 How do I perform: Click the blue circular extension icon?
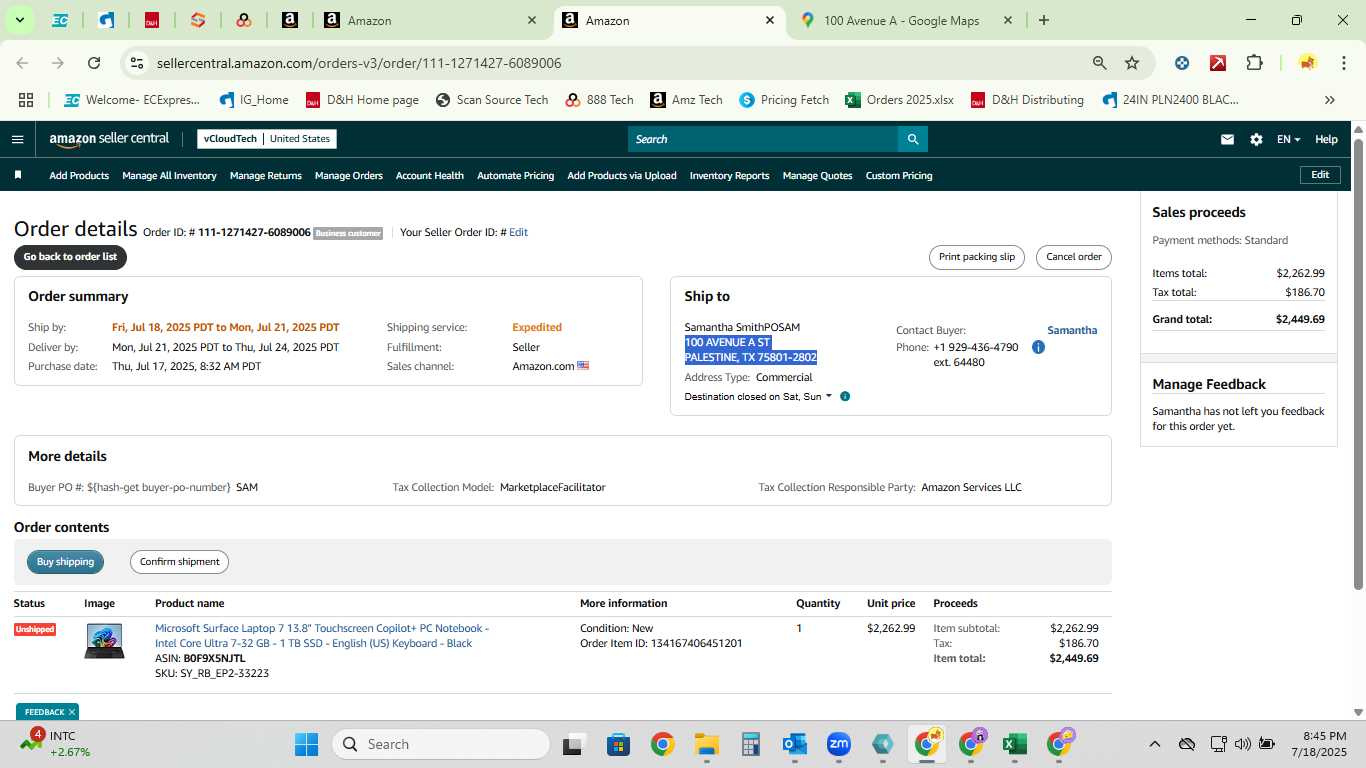point(1182,63)
